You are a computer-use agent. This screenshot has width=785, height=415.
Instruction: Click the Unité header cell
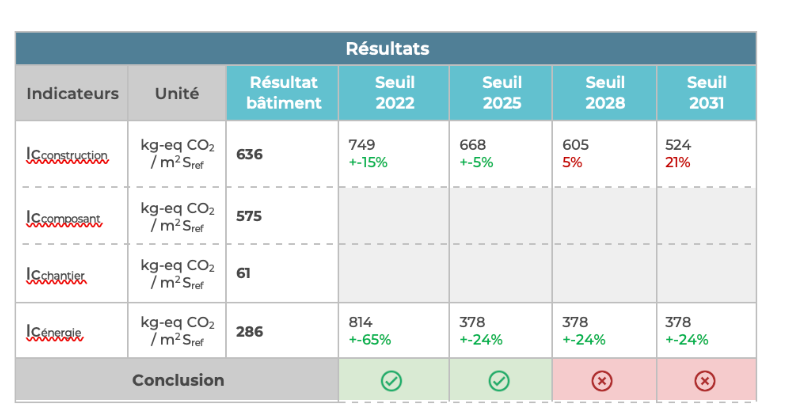[177, 93]
